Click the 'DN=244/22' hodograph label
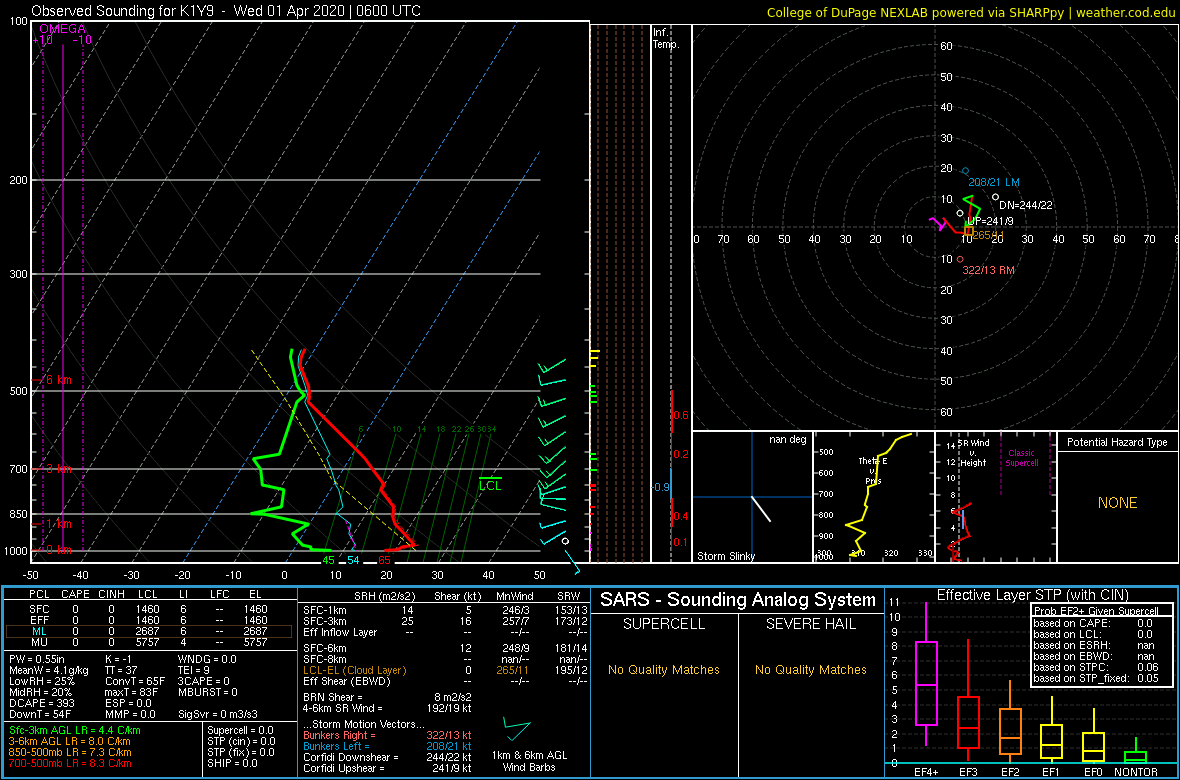Viewport: 1180px width, 780px height. click(x=1024, y=206)
